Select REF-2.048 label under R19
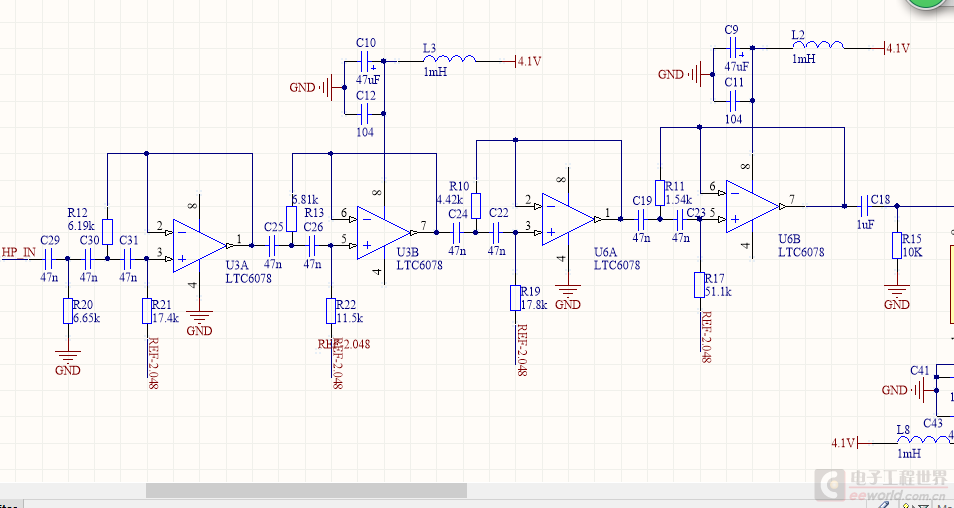 [522, 350]
